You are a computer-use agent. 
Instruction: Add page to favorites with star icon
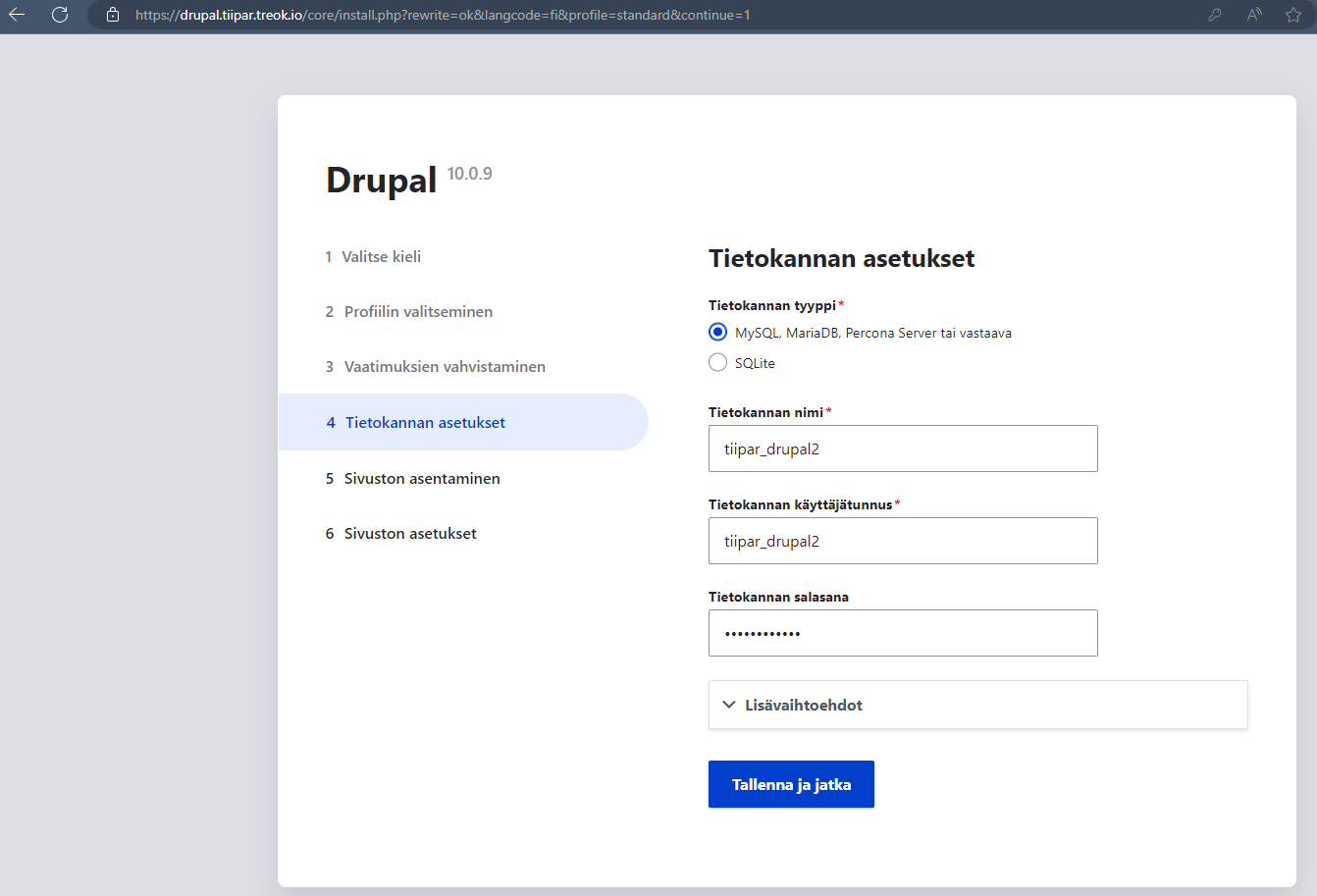click(x=1293, y=15)
